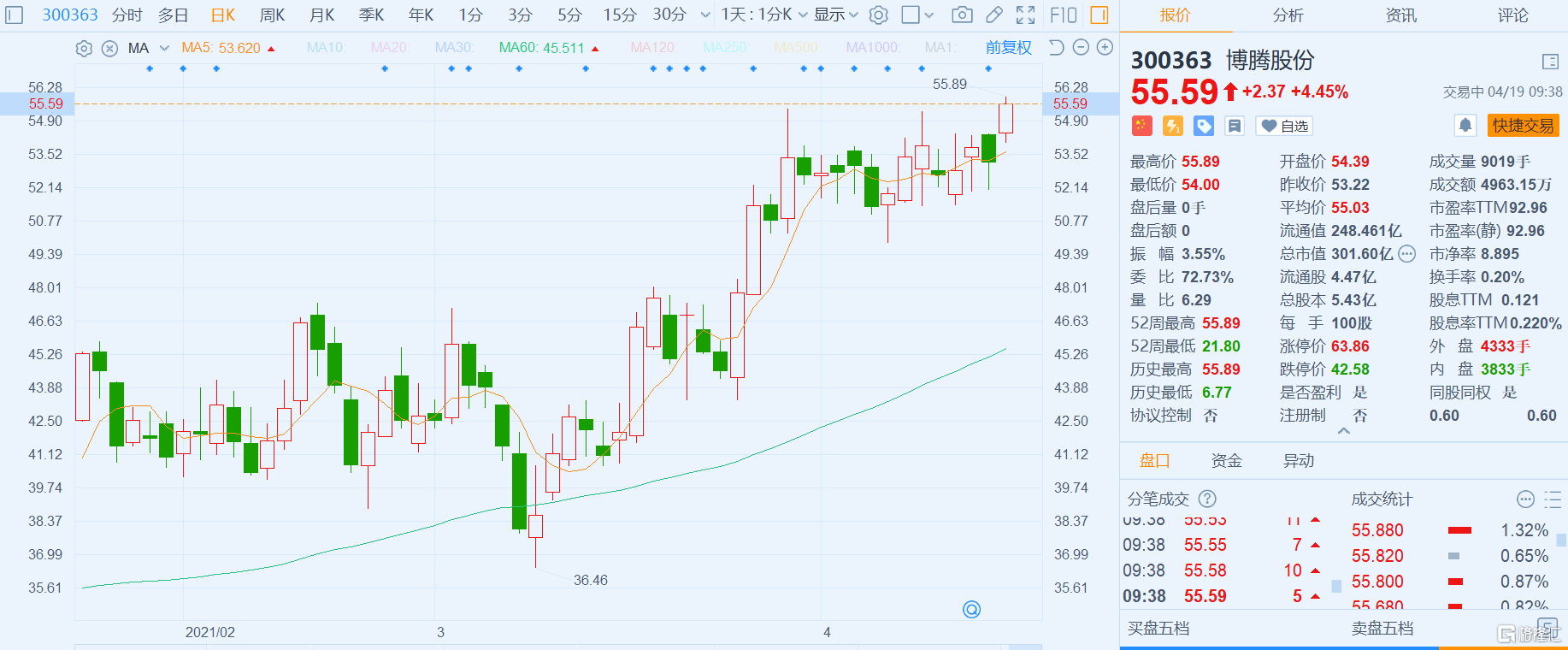Open the notes bookmark icon
1568x650 pixels.
pyautogui.click(x=1235, y=126)
